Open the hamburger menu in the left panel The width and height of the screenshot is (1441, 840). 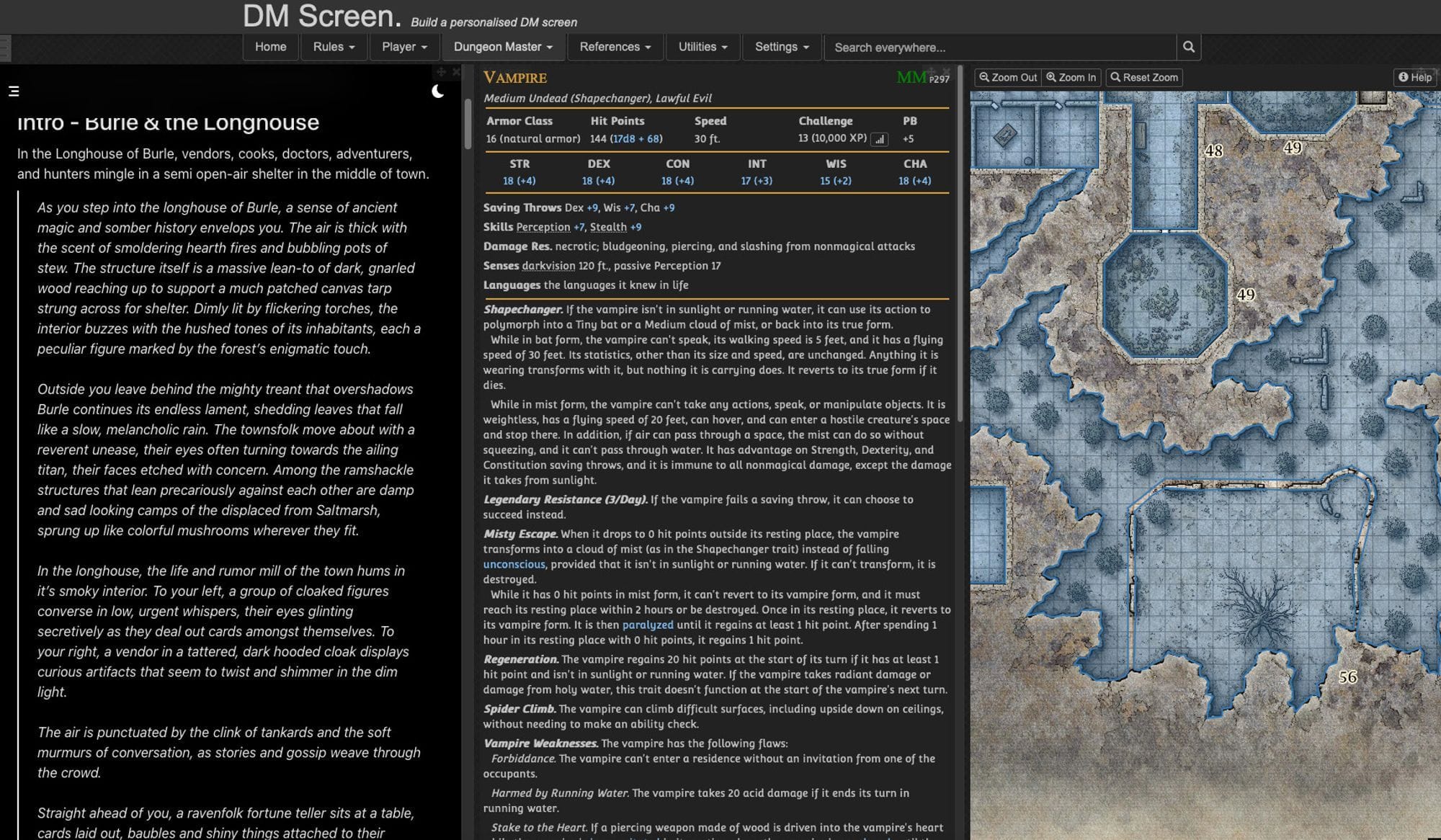tap(14, 91)
